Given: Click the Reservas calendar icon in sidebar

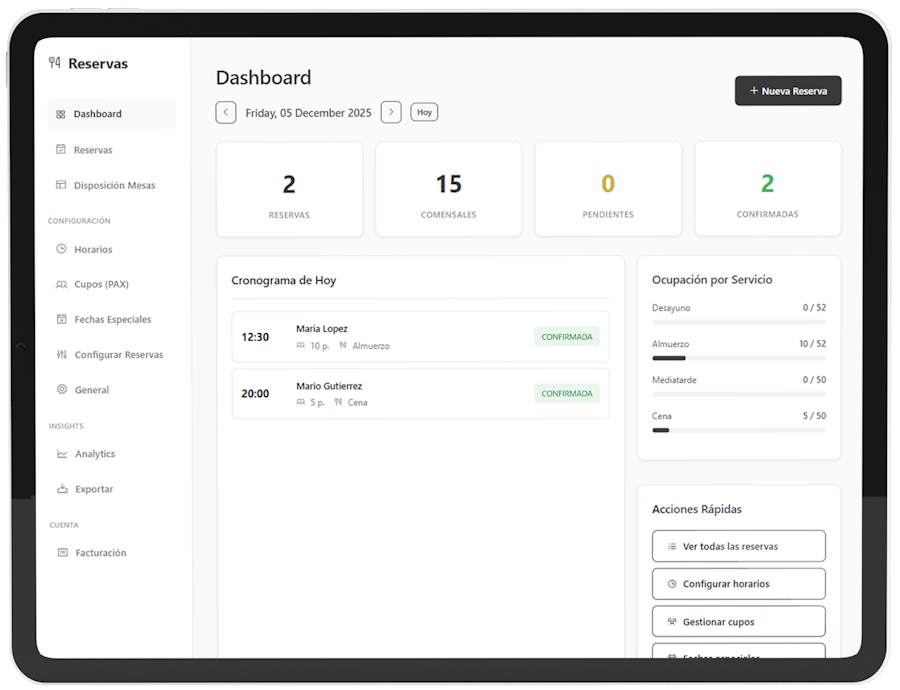Looking at the screenshot, I should click(x=61, y=150).
